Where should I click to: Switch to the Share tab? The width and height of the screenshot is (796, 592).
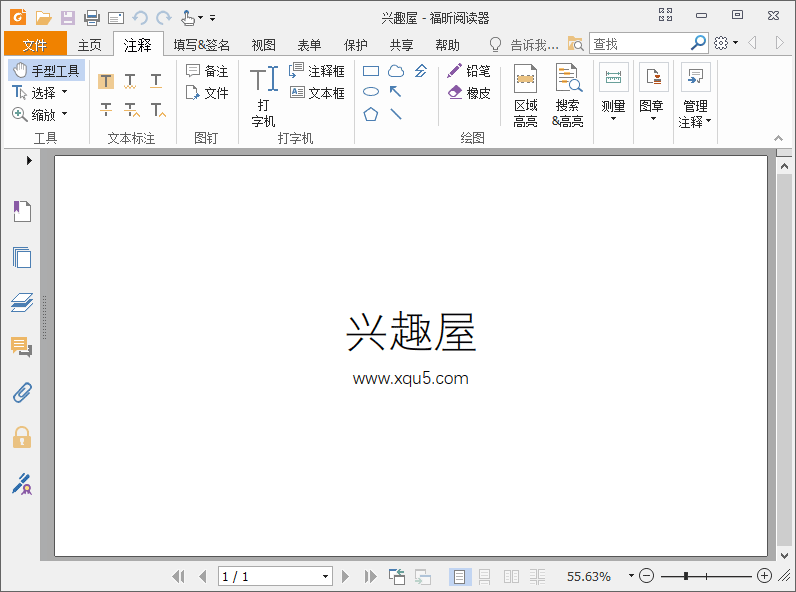[402, 45]
